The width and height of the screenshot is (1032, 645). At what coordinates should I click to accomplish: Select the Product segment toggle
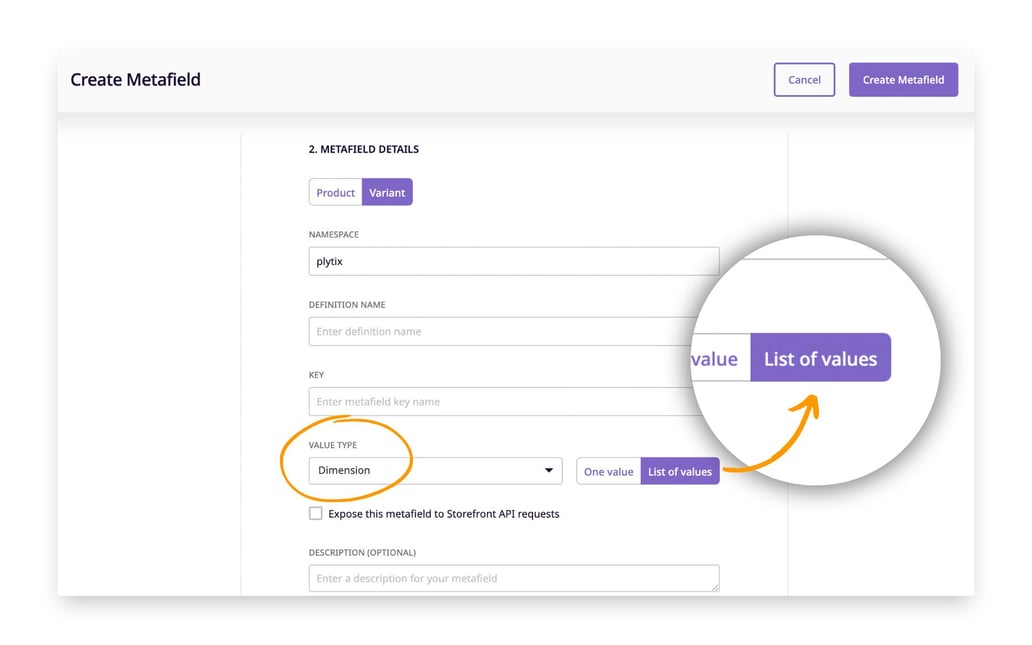[x=336, y=192]
